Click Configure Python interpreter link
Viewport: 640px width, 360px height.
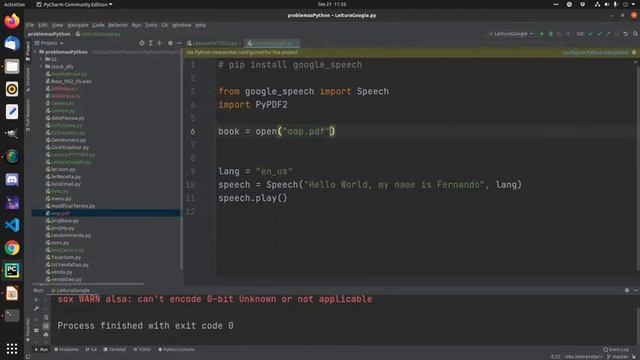point(596,53)
